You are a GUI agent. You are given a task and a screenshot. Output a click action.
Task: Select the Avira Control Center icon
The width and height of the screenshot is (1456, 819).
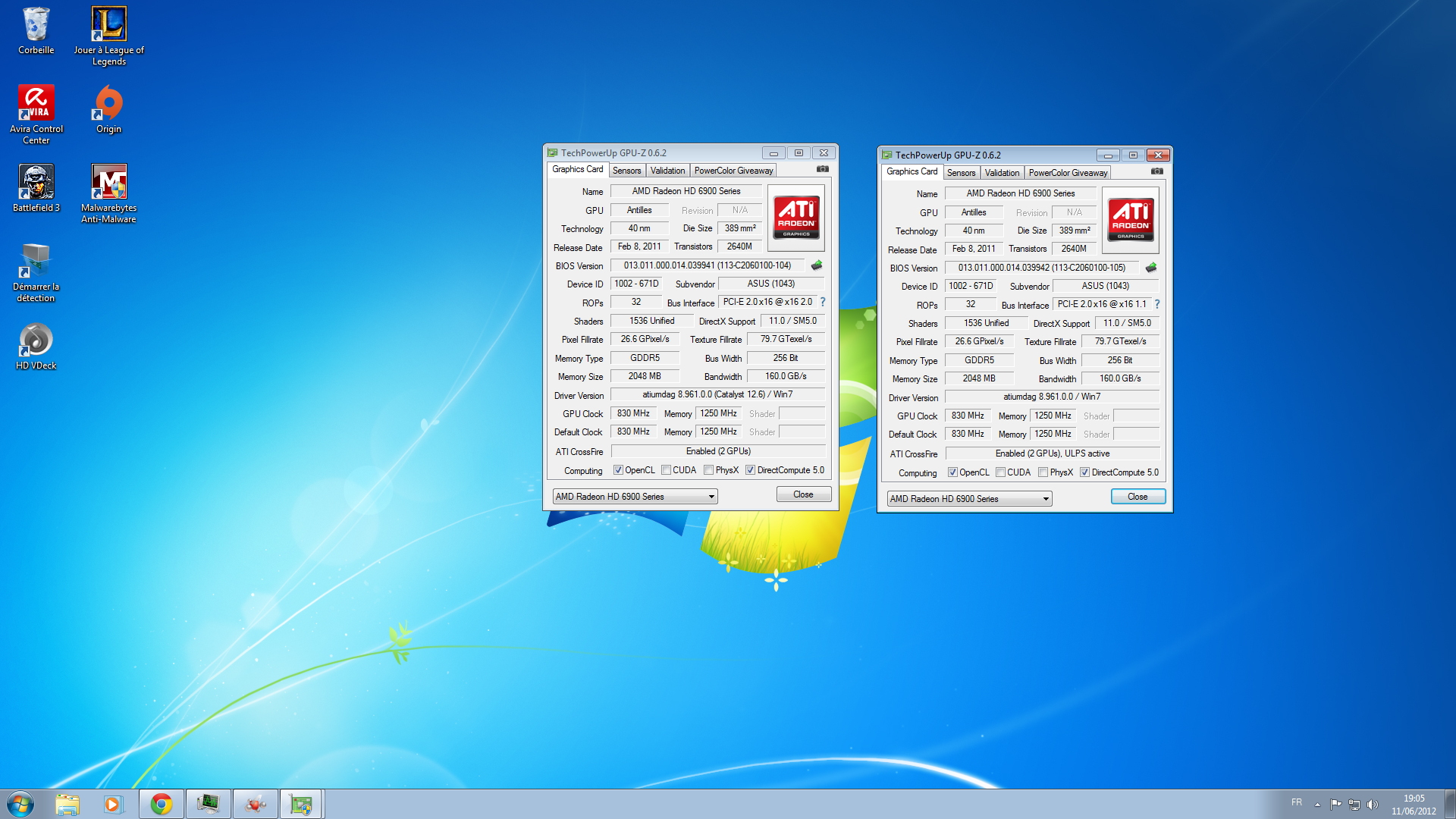[x=36, y=114]
